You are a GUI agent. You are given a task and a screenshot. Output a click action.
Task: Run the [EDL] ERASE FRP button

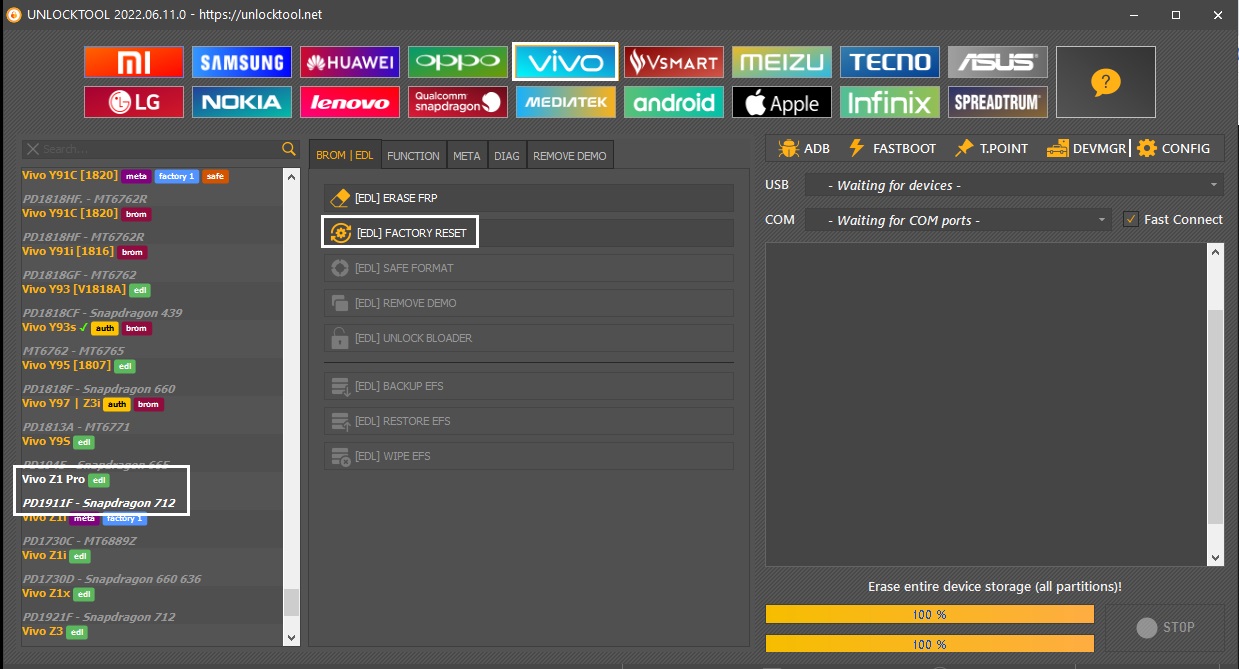[529, 198]
